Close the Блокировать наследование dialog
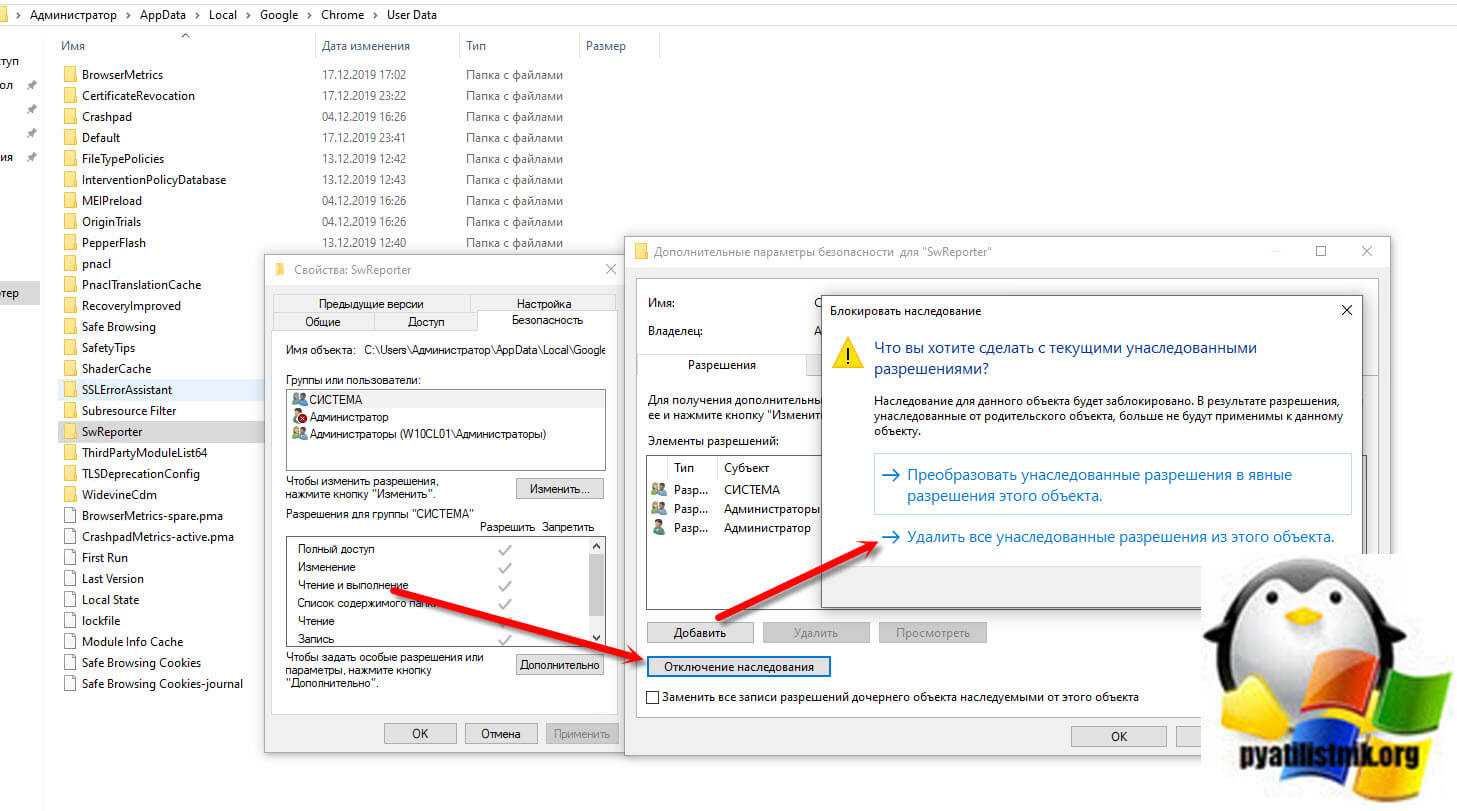Image resolution: width=1457 pixels, height=811 pixels. click(x=1346, y=311)
